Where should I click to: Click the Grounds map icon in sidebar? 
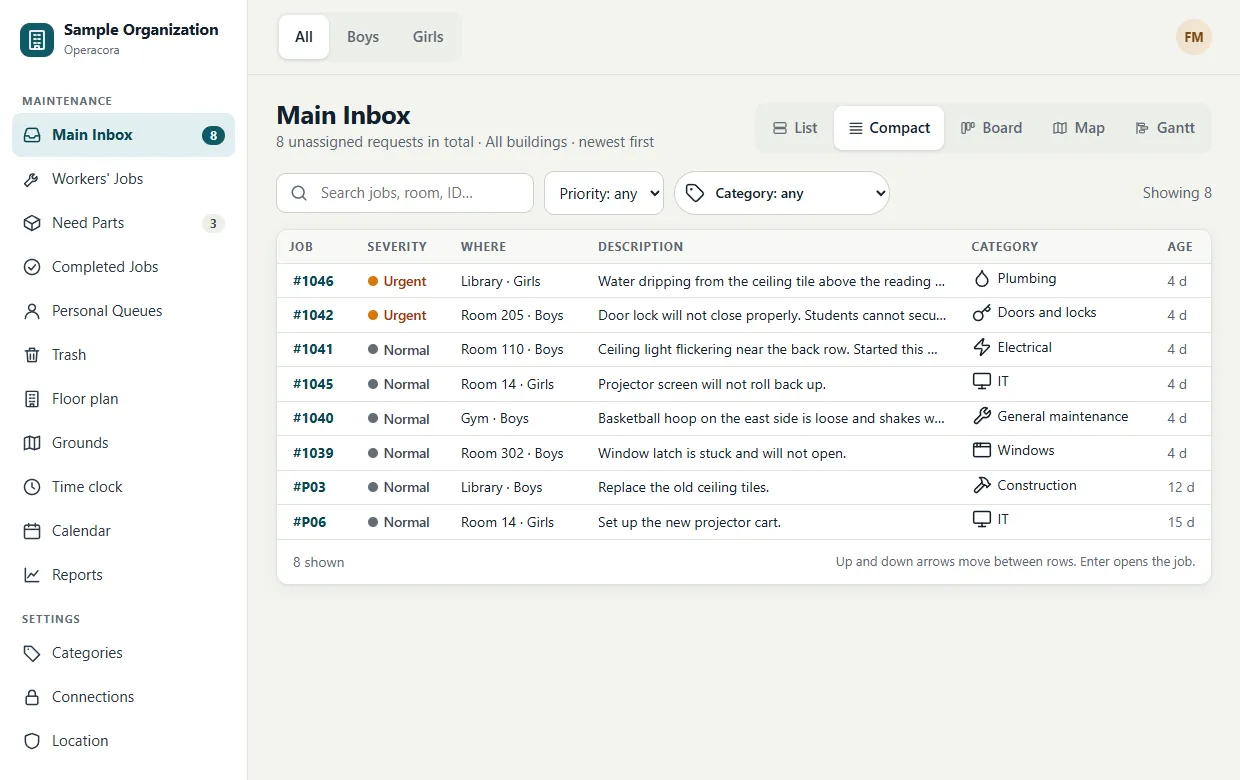click(32, 443)
